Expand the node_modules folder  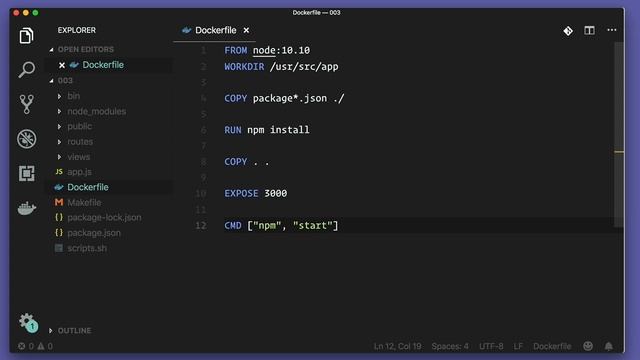(60, 111)
